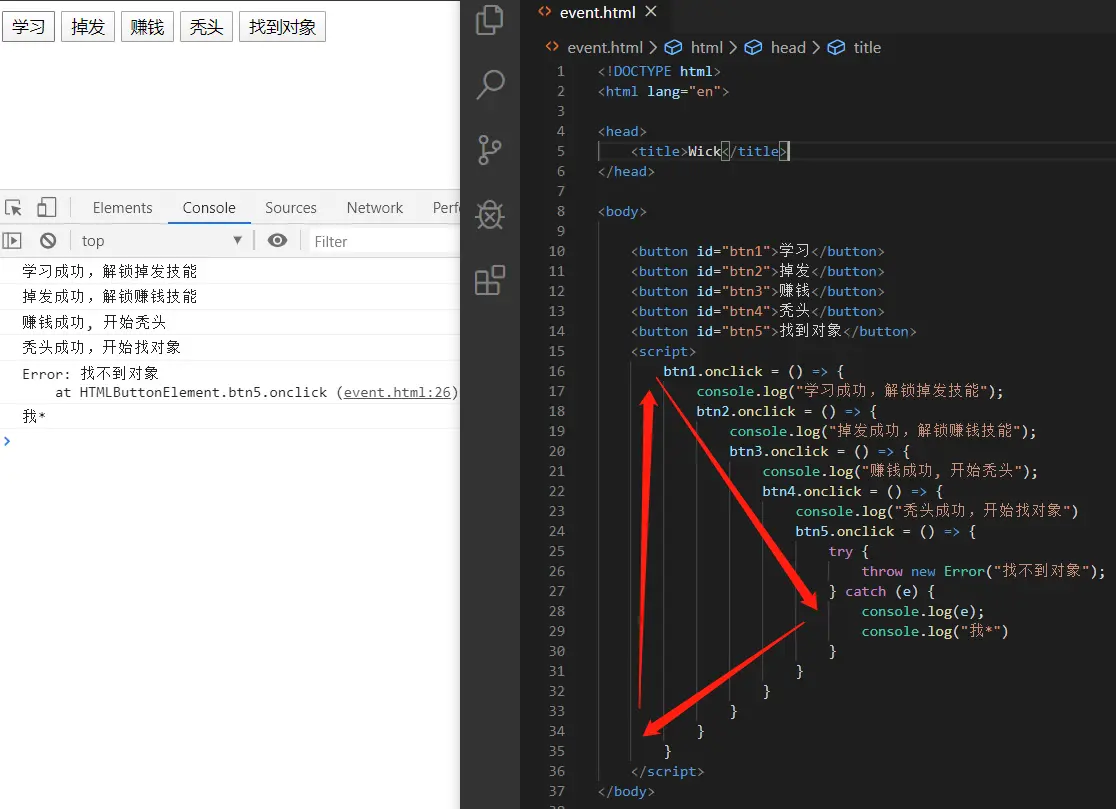Click the Wick title text in the editor
The height and width of the screenshot is (809, 1116).
[x=704, y=152]
